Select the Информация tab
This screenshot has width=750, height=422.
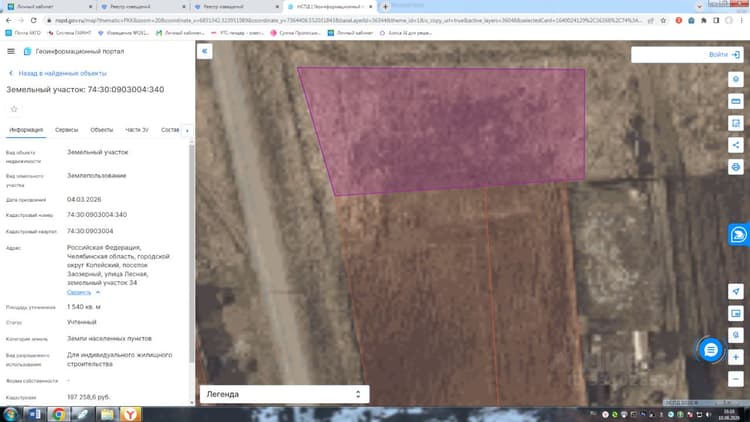26,130
